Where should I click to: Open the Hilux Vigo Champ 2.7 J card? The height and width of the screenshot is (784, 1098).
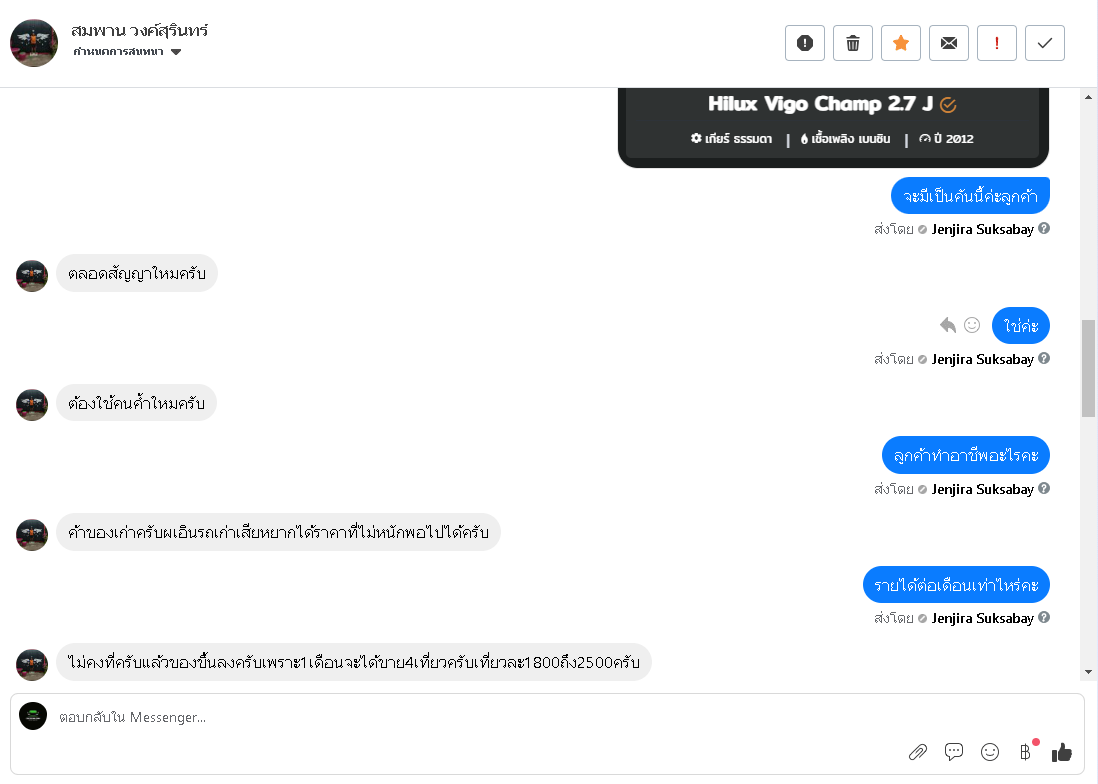(x=833, y=120)
